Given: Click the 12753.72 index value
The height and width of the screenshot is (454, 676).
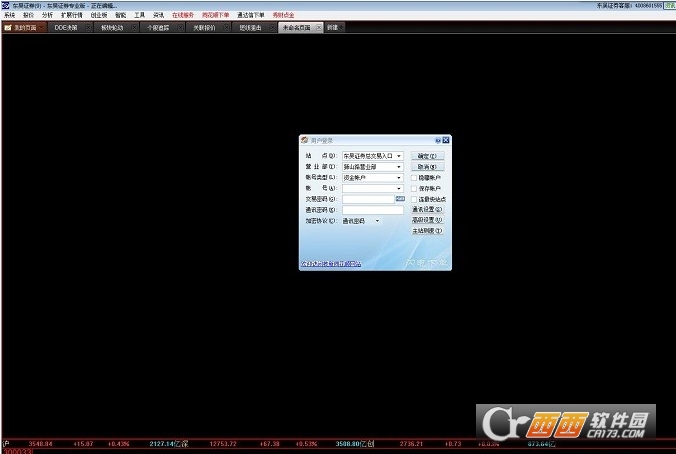Looking at the screenshot, I should click(x=223, y=444).
